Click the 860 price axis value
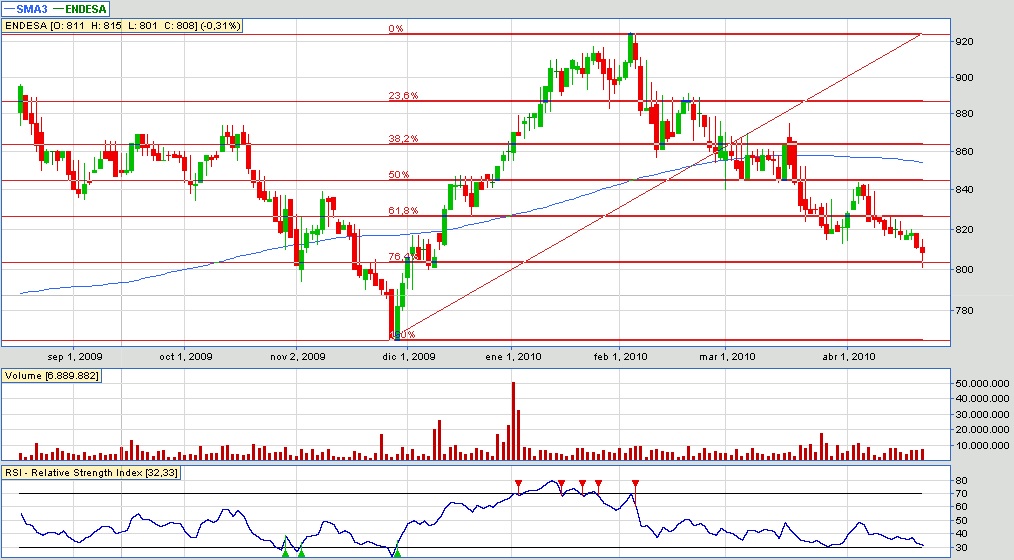The image size is (1014, 560). 964,151
